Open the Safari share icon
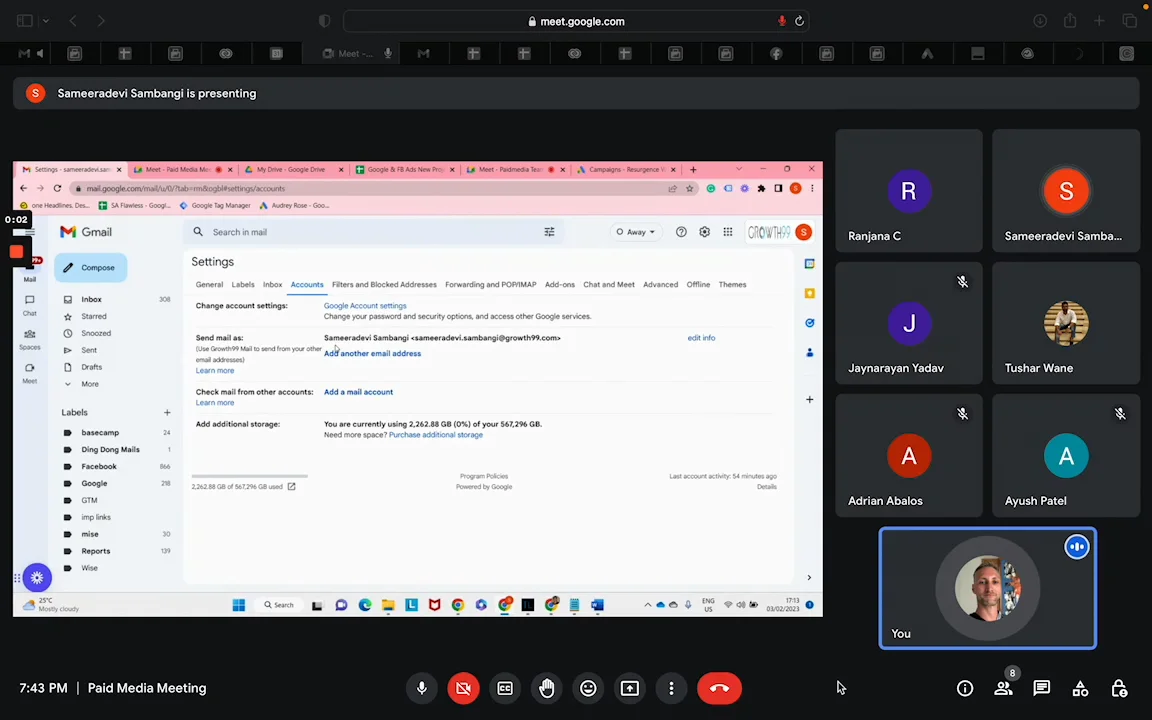 [1070, 21]
